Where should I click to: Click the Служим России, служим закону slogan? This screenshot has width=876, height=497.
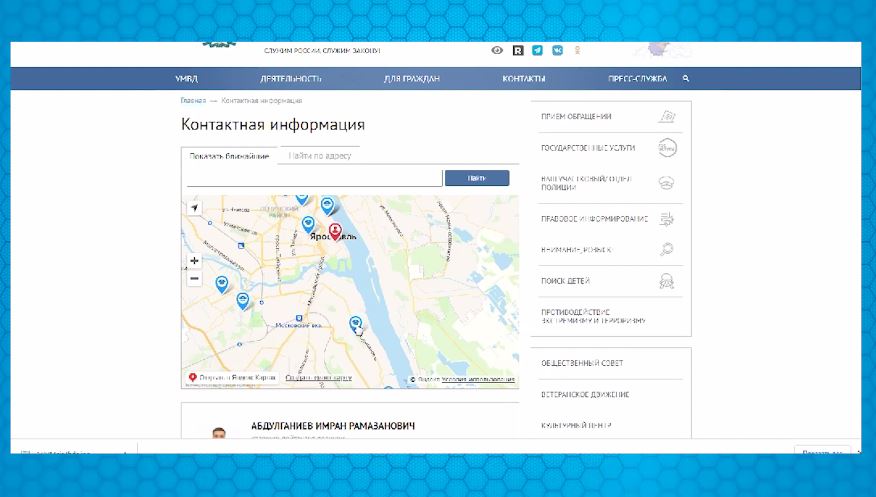322,50
